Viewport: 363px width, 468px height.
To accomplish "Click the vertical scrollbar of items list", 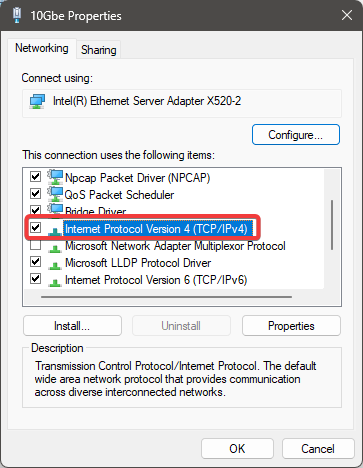I will click(332, 225).
